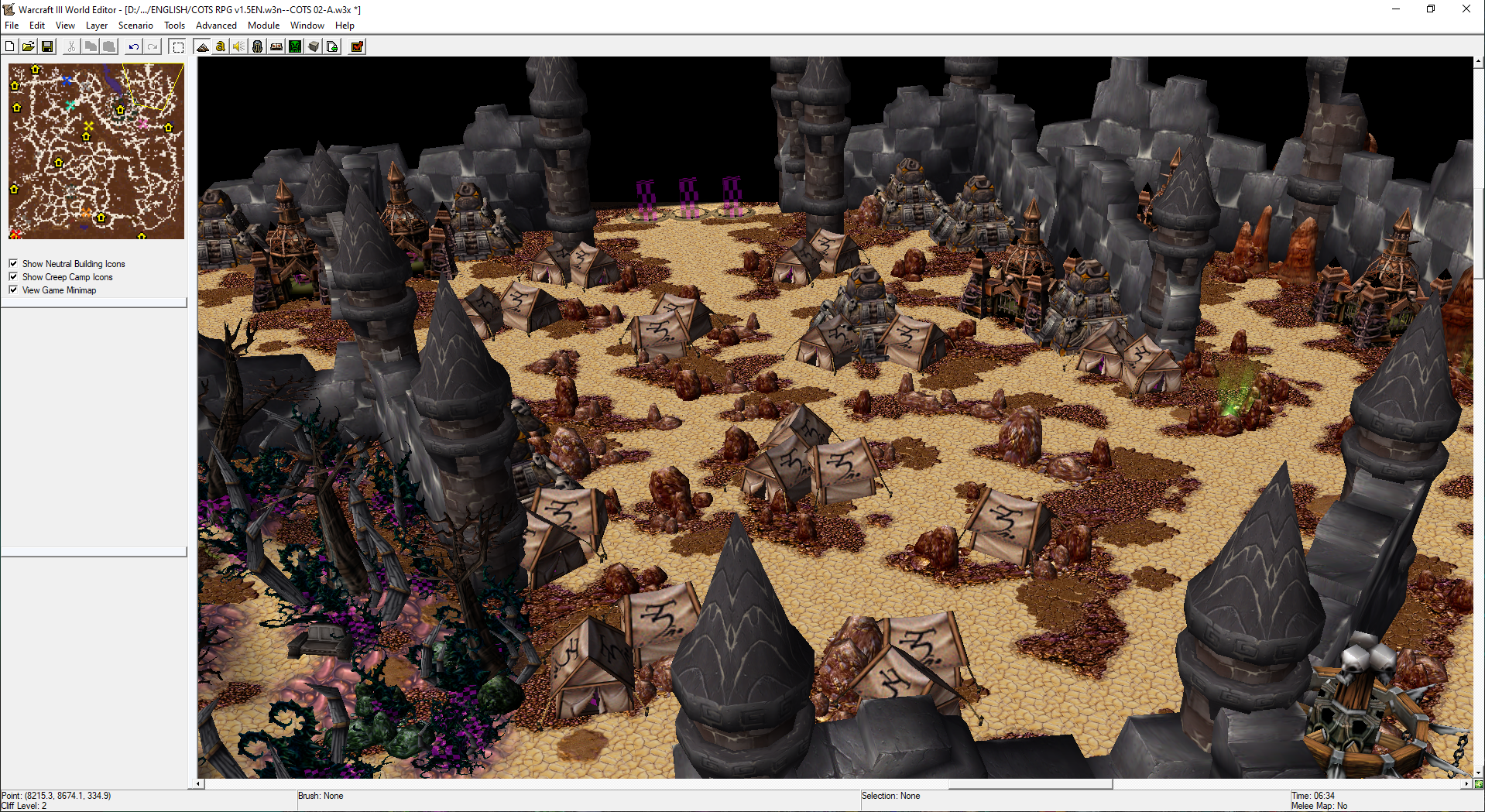This screenshot has width=1485, height=812.
Task: Open the Module menu
Action: (x=263, y=26)
